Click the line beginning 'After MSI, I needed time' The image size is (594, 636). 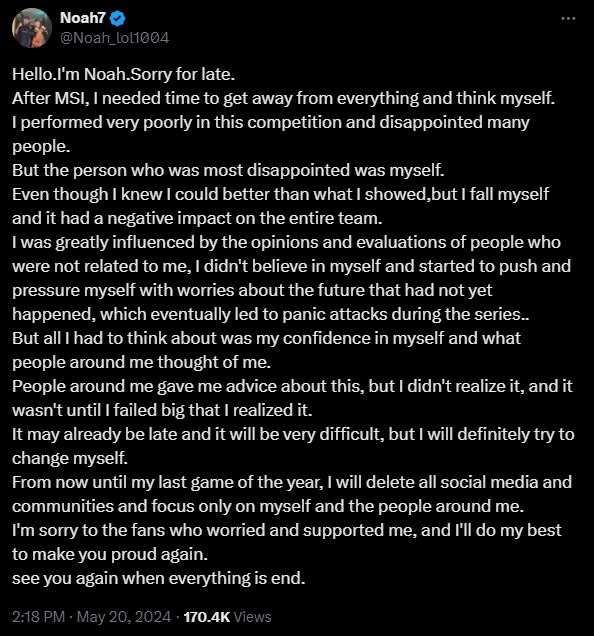[x=284, y=98]
